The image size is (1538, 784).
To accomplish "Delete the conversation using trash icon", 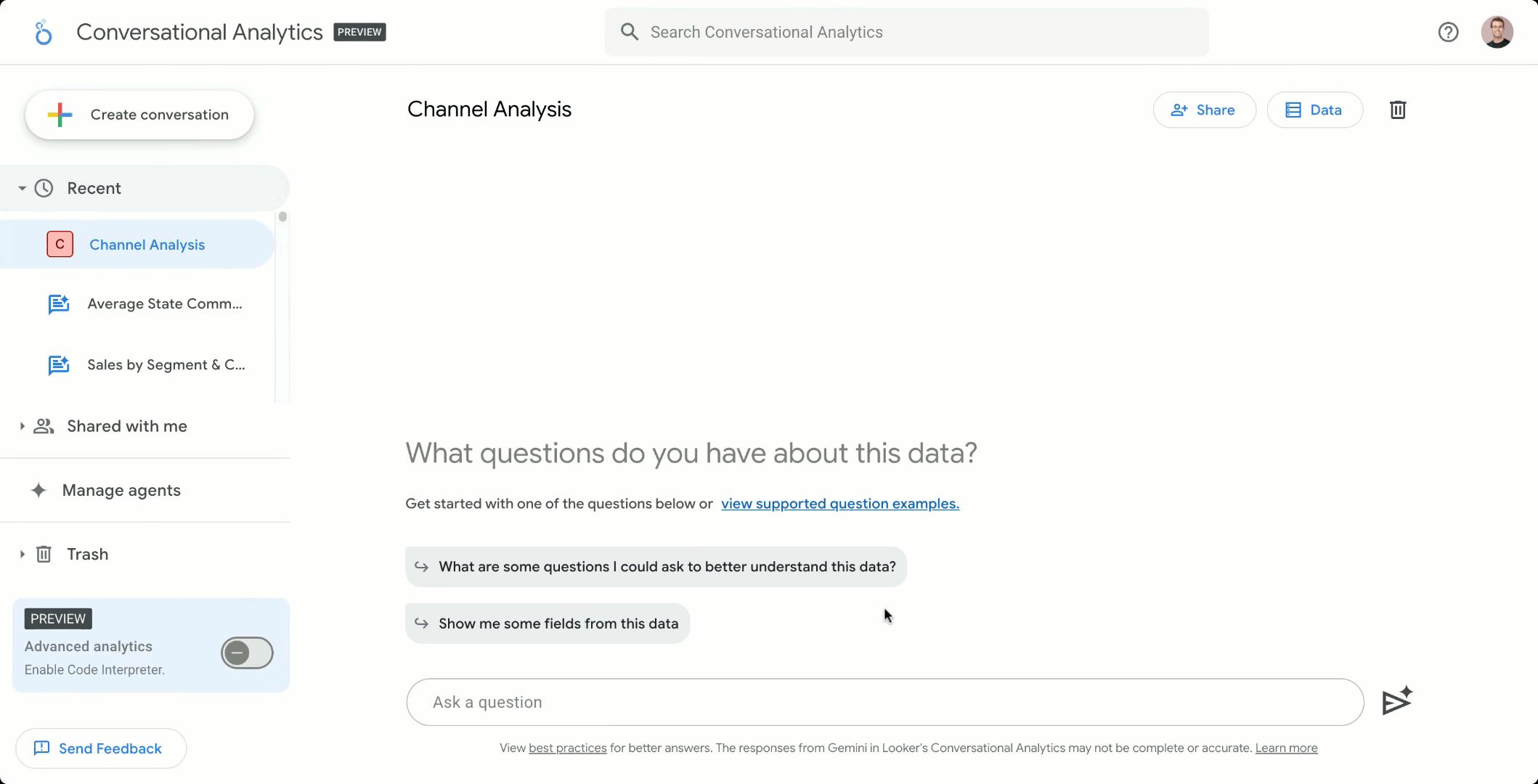I will (x=1398, y=110).
